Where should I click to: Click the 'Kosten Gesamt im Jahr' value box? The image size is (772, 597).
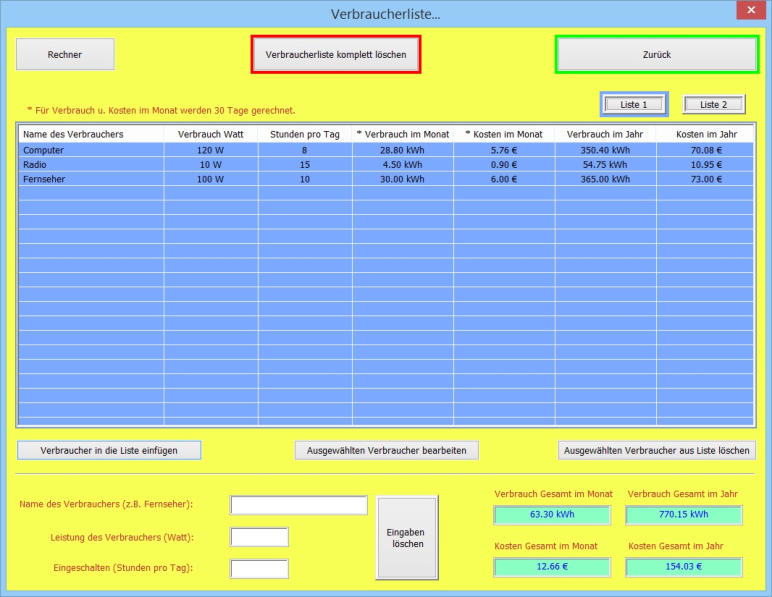pos(684,566)
